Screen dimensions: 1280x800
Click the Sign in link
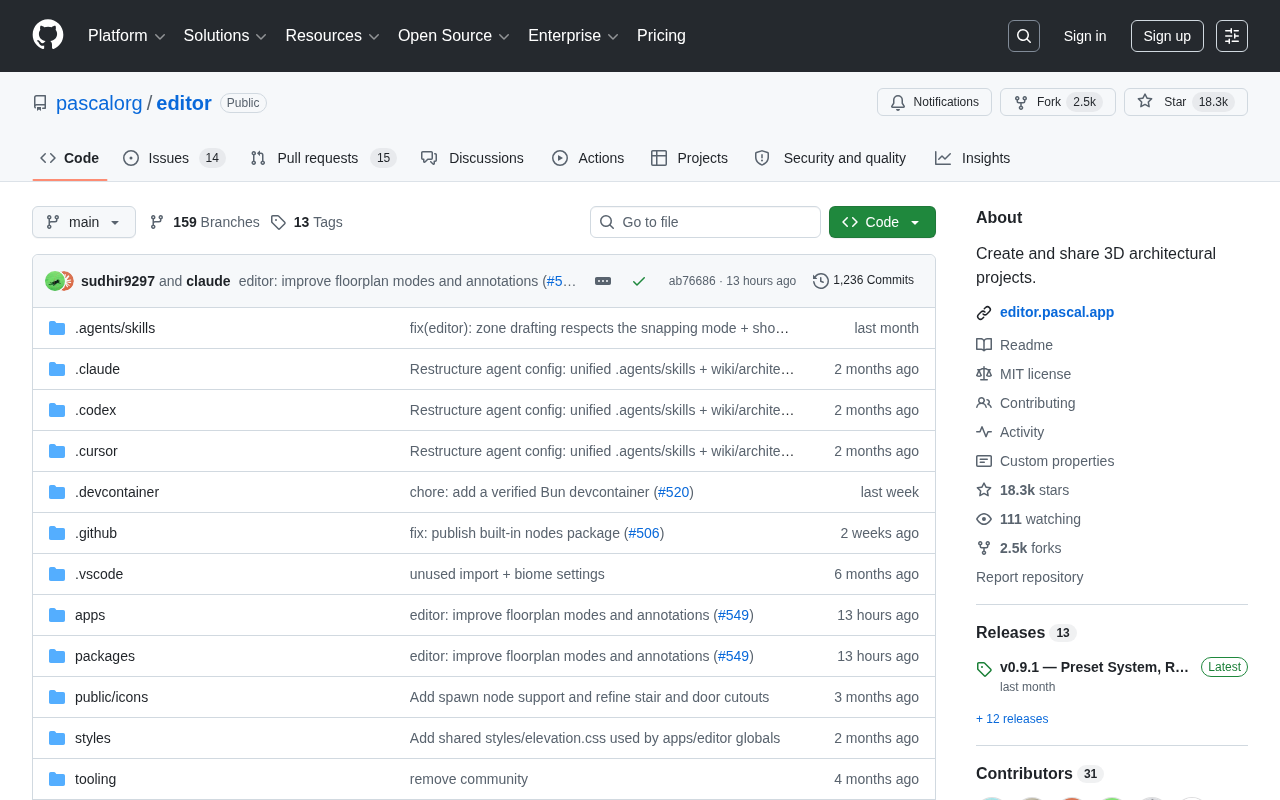(x=1085, y=36)
